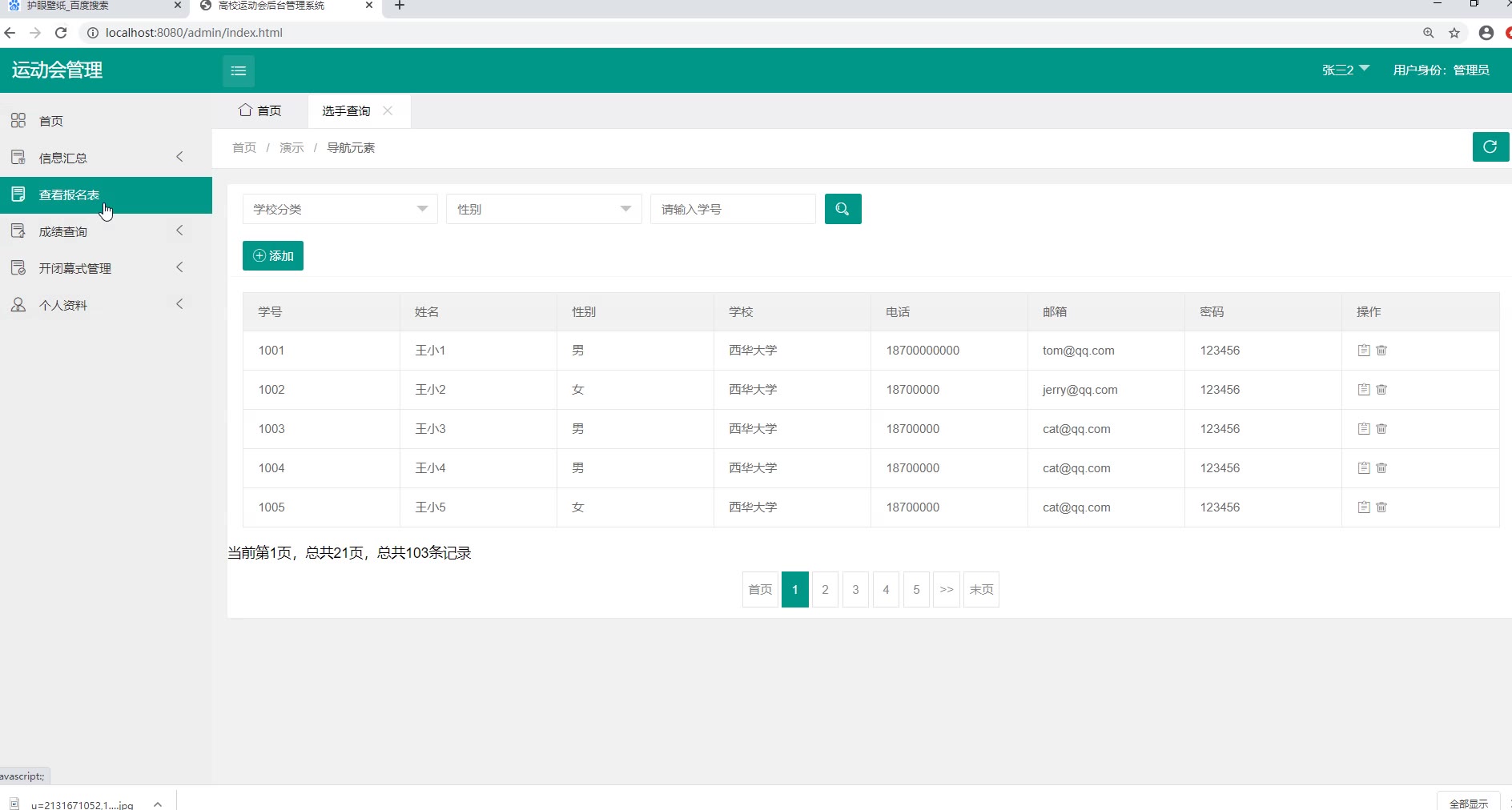1512x810 pixels.
Task: Close the 选手查询 tab
Action: coord(388,111)
